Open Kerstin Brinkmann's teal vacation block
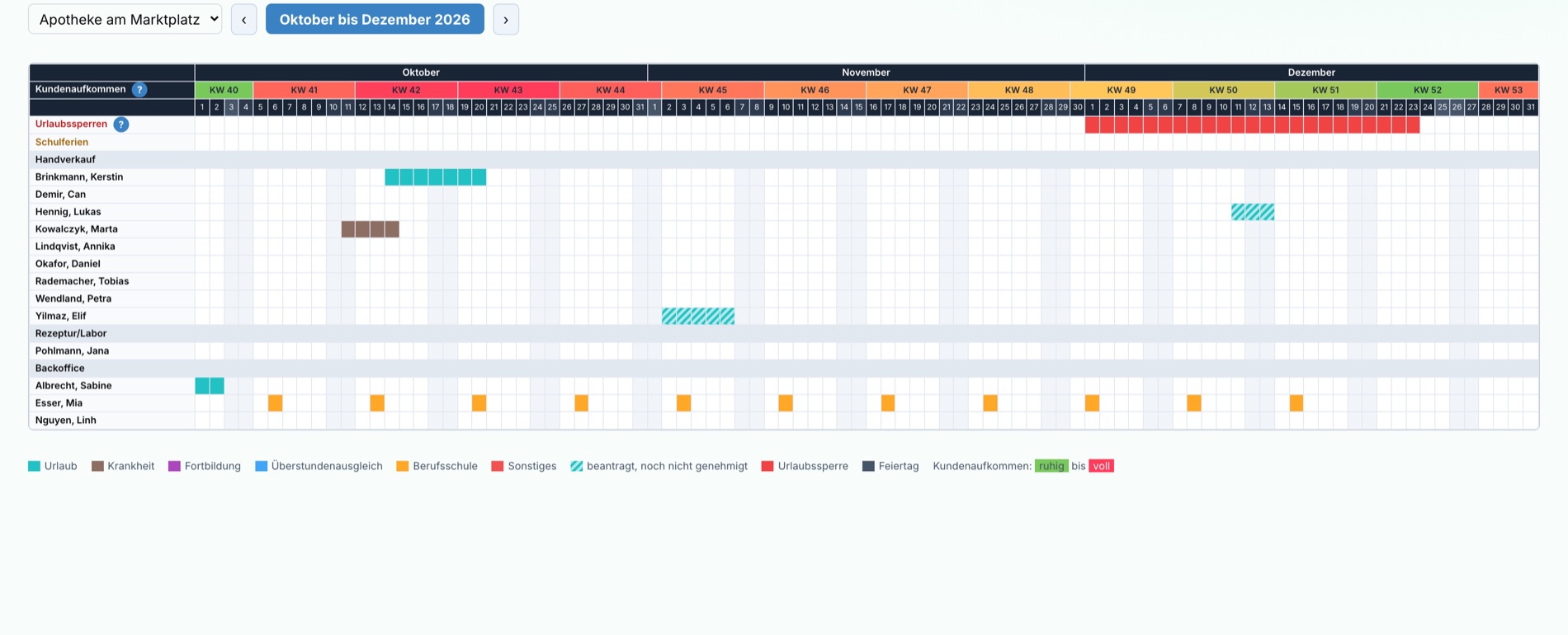The height and width of the screenshot is (635, 1568). [436, 176]
